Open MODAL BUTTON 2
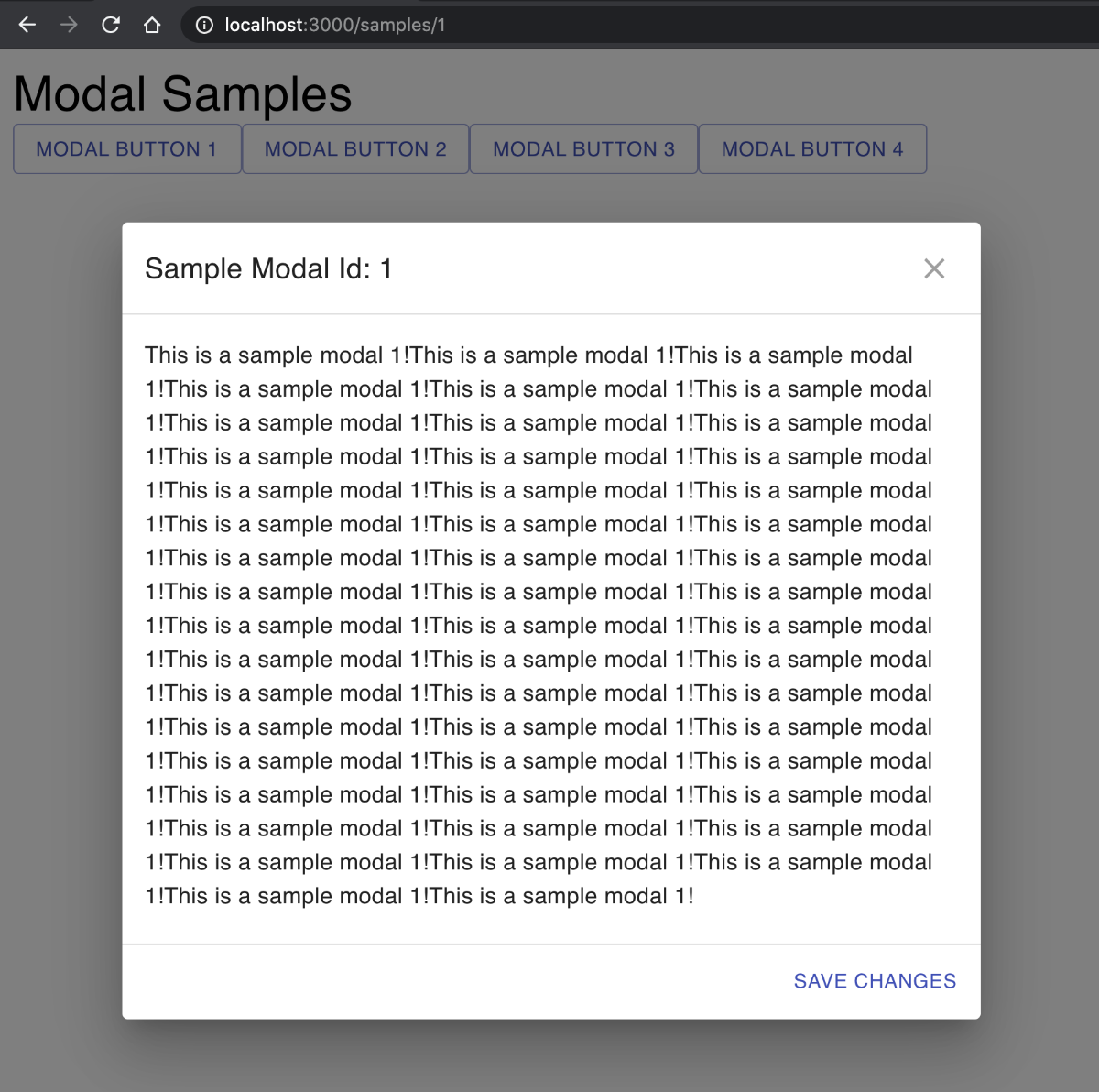 tap(355, 148)
